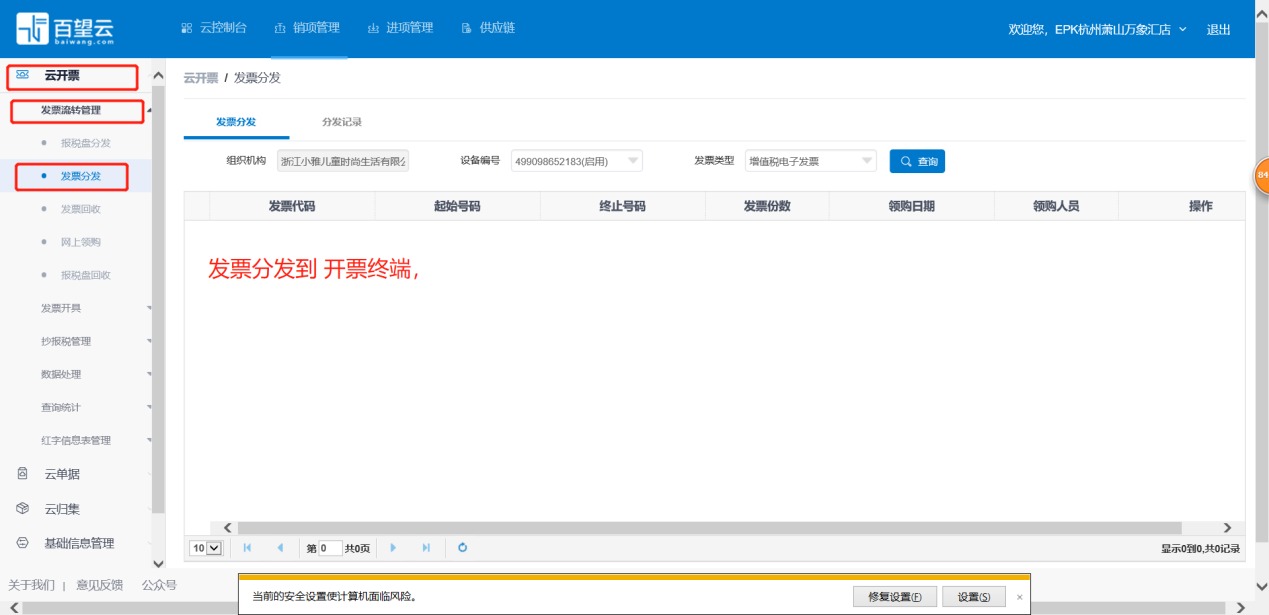Expand the user account dropdown arrow
1269x615 pixels.
1183,29
